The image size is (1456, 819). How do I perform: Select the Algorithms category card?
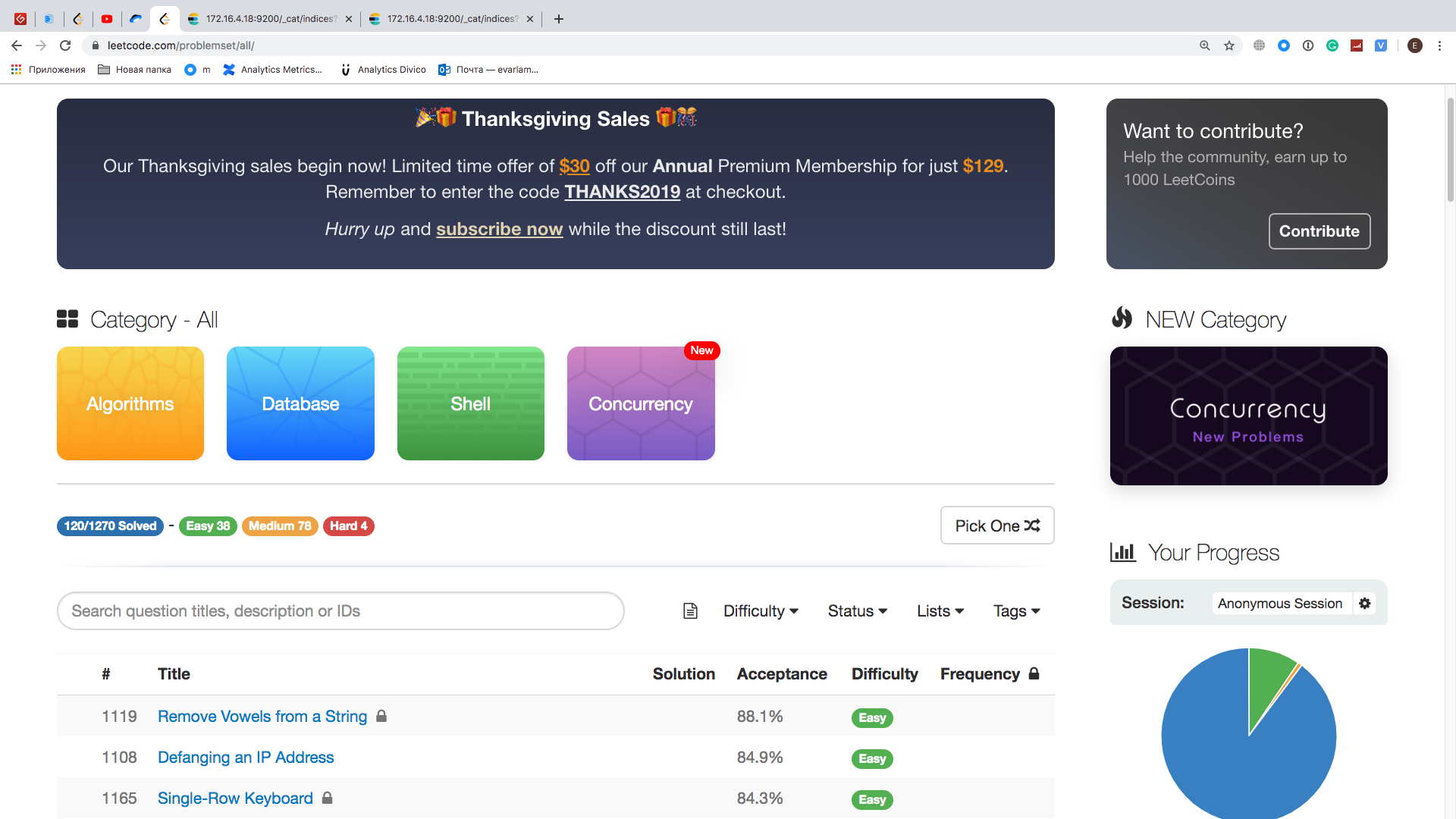(x=130, y=403)
